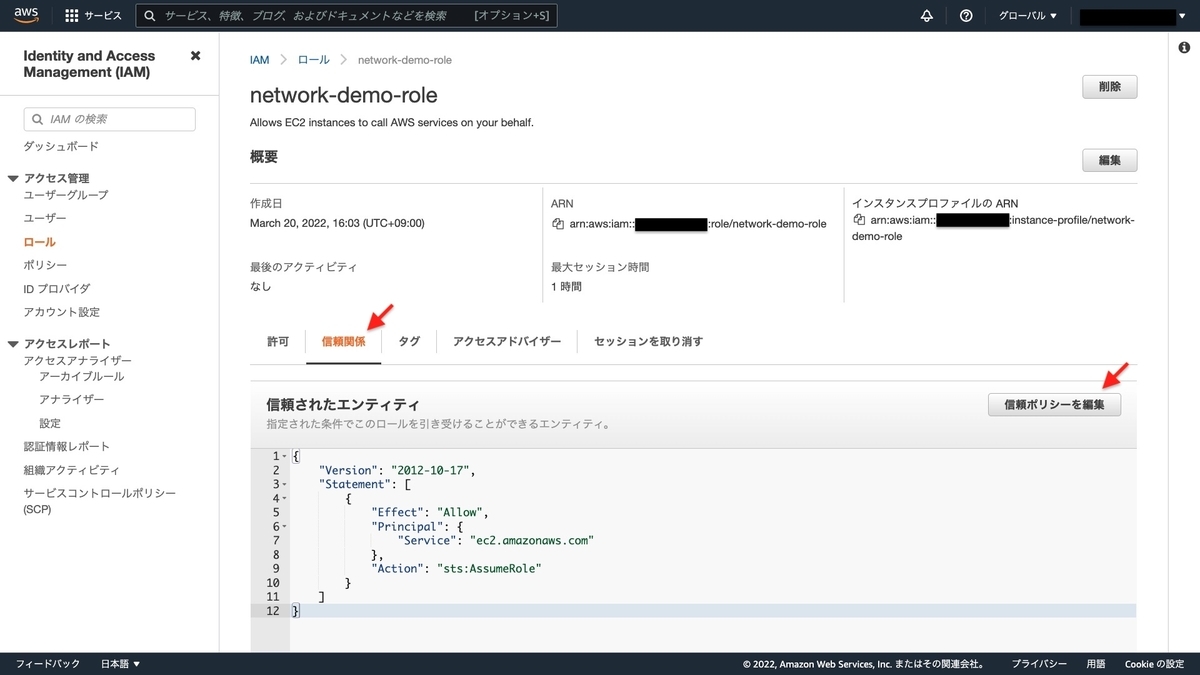Open ユーザーグループ in the sidebar
This screenshot has height=675, width=1200.
click(66, 195)
